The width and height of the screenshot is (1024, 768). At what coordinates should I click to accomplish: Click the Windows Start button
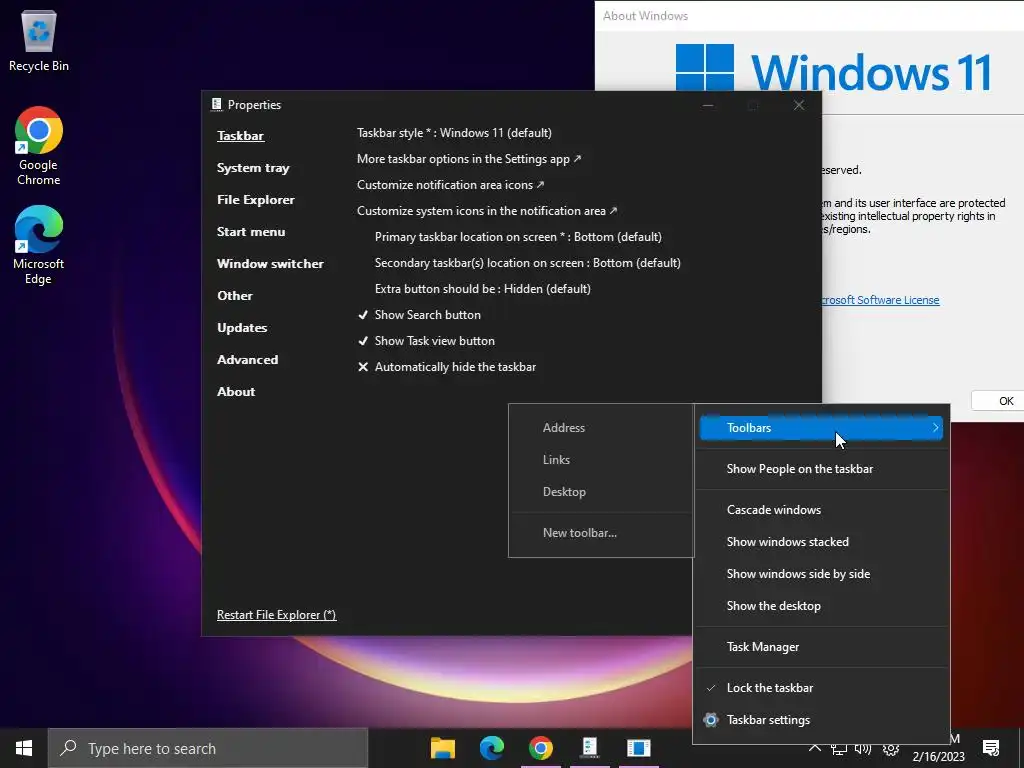tap(24, 748)
